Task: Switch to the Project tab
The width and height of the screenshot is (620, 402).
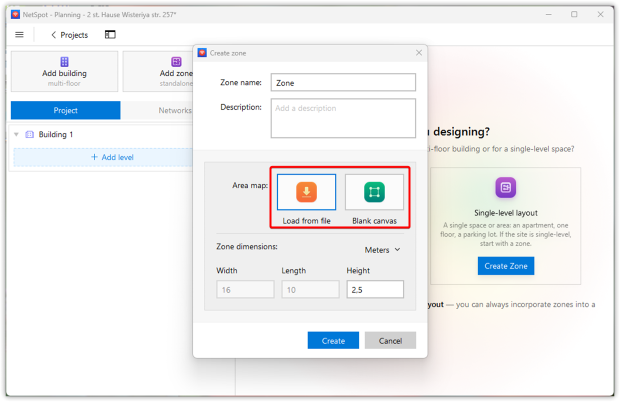Action: [66, 110]
